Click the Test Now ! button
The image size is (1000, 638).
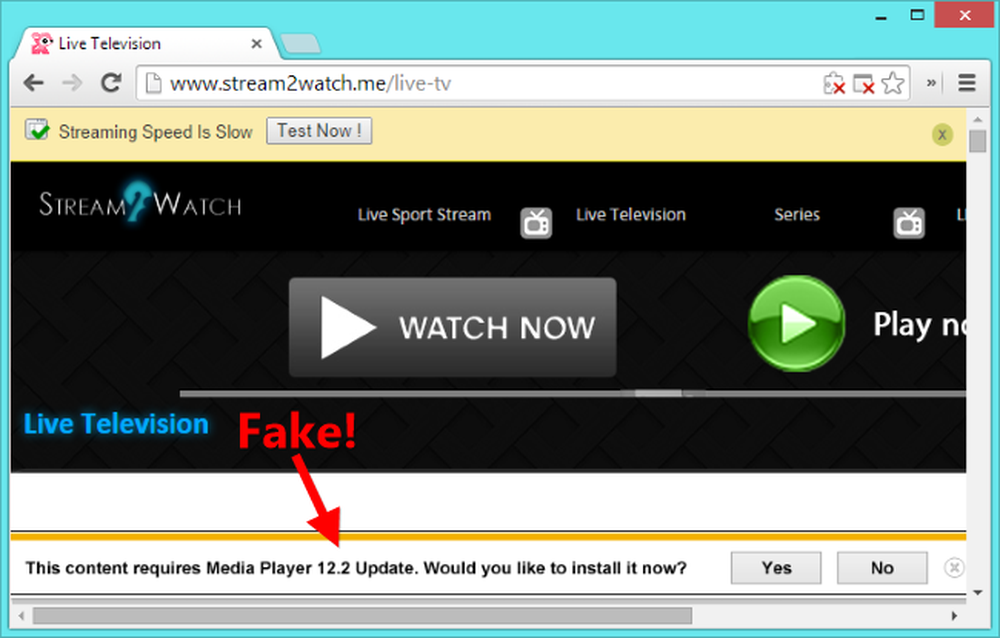tap(319, 131)
